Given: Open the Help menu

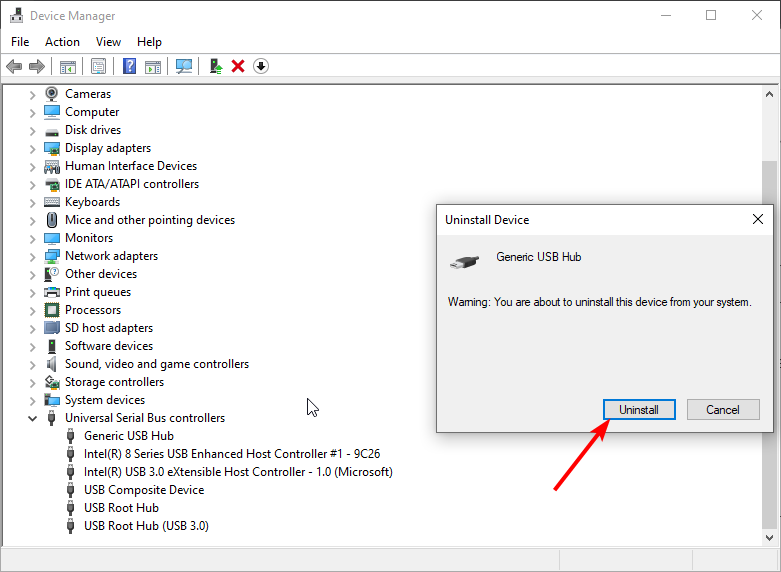Looking at the screenshot, I should [x=149, y=42].
